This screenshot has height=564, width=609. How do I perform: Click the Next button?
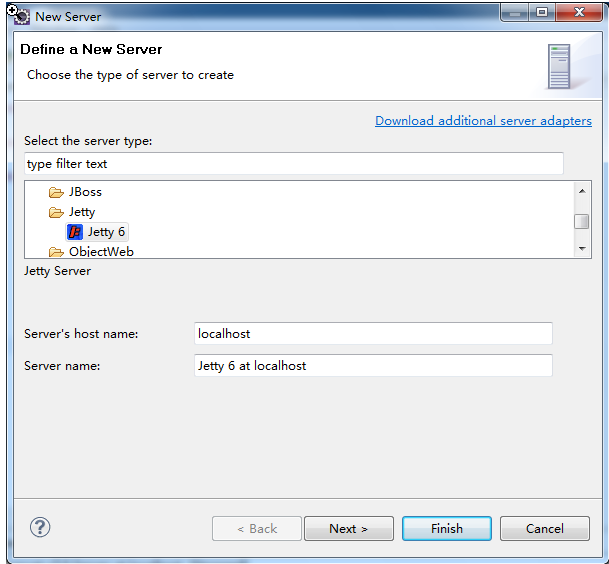tap(349, 528)
